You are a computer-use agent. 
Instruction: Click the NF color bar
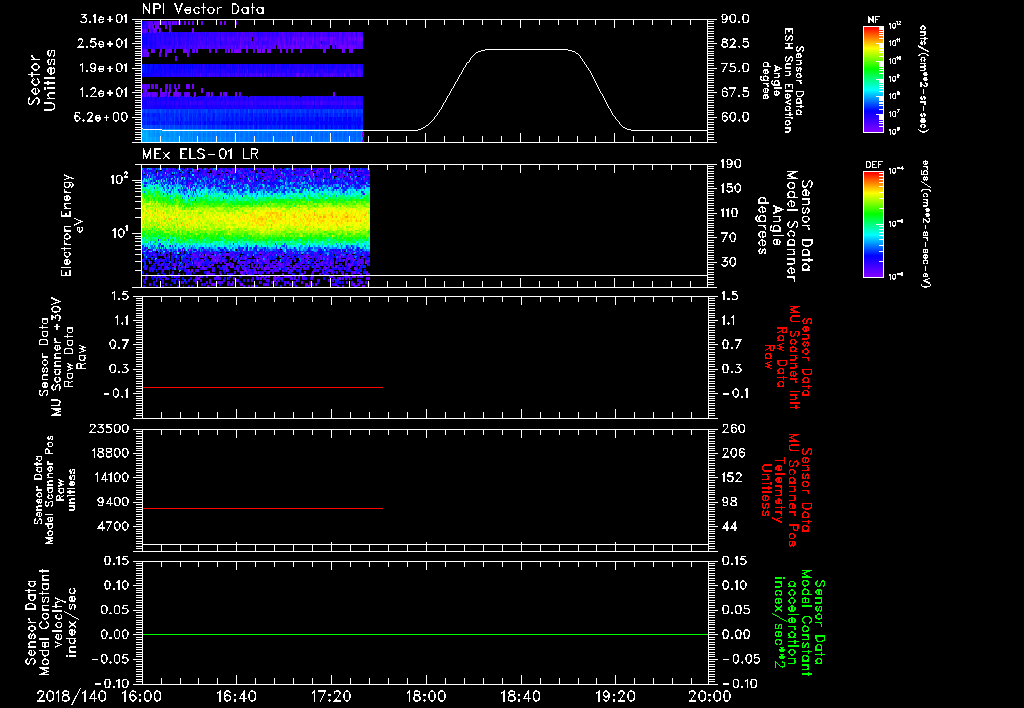click(874, 79)
